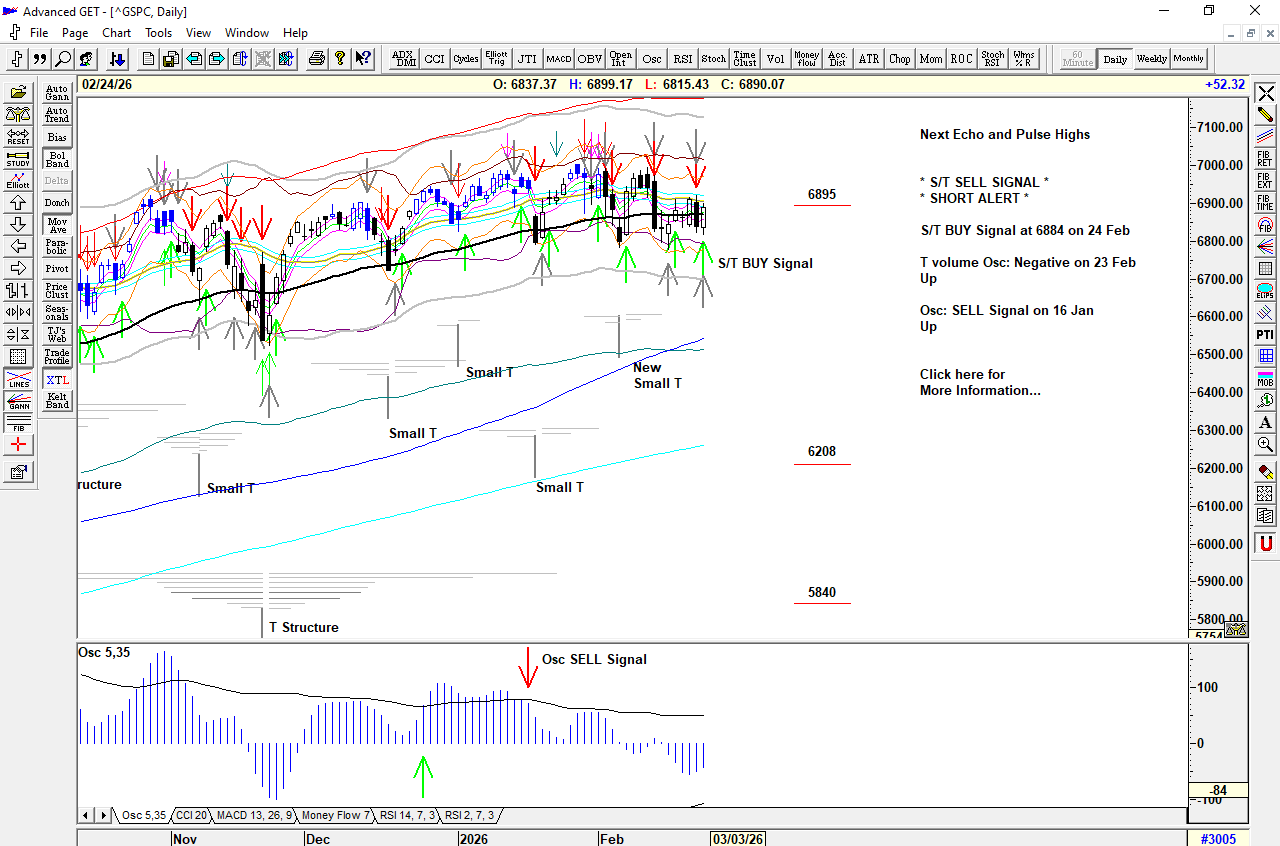
Task: Click the PTI tool on right panel
Action: coord(1265,333)
